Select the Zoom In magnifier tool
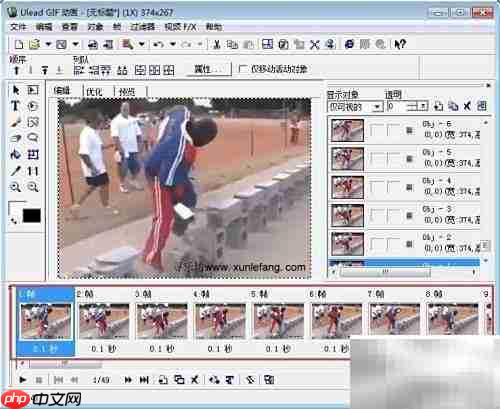Screen dimensions: 500x409 pyautogui.click(x=15, y=187)
